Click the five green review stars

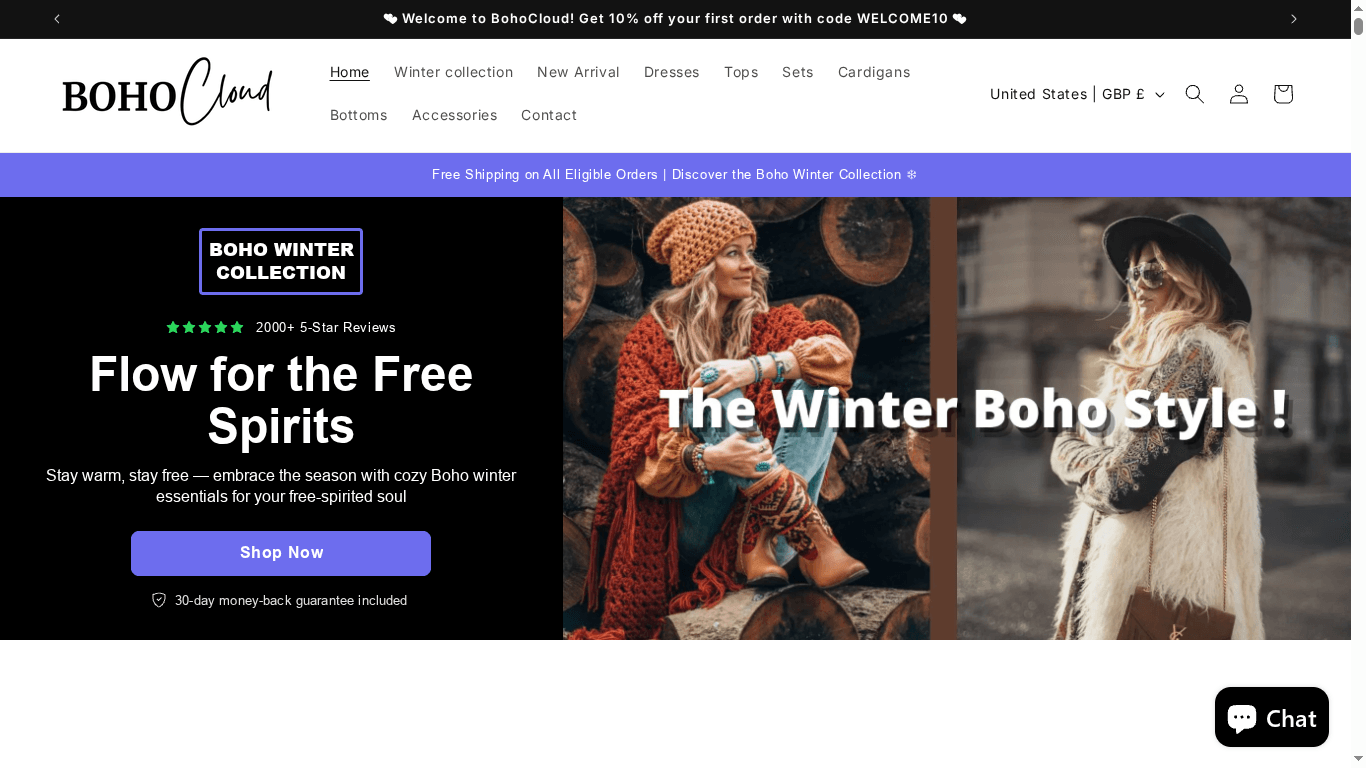(205, 327)
